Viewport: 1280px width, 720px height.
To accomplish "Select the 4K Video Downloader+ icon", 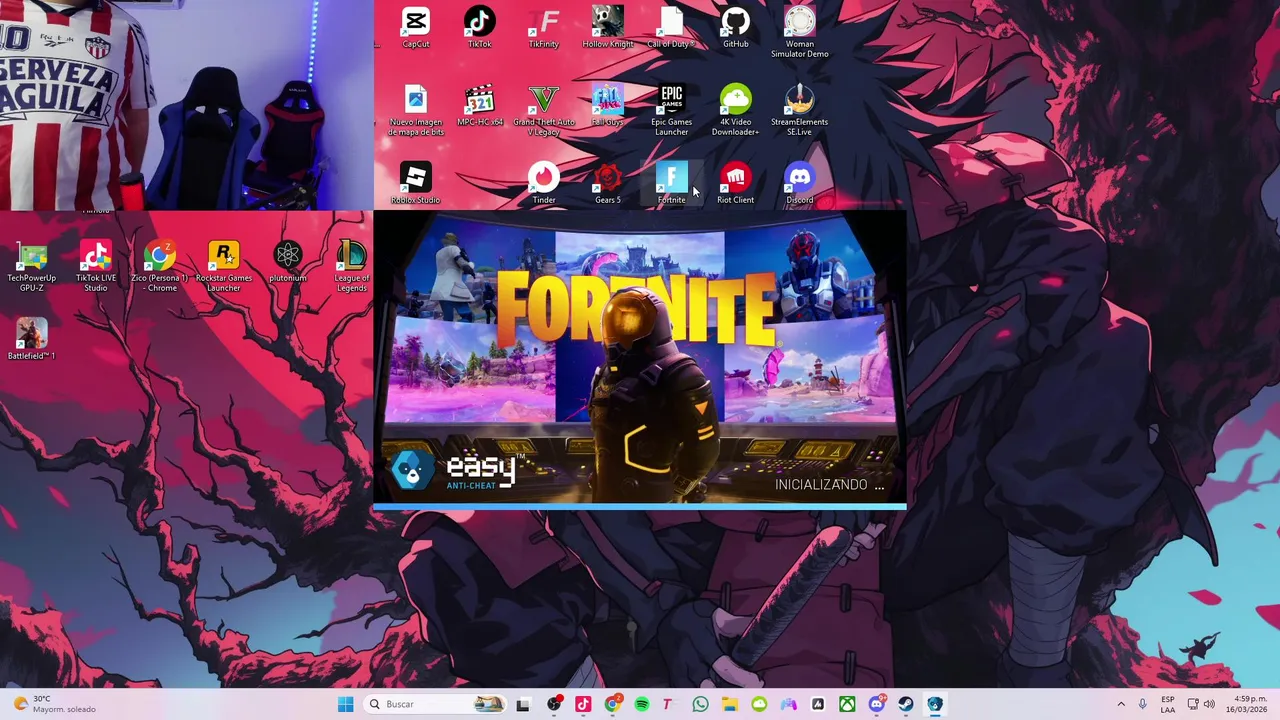I will click(x=735, y=110).
